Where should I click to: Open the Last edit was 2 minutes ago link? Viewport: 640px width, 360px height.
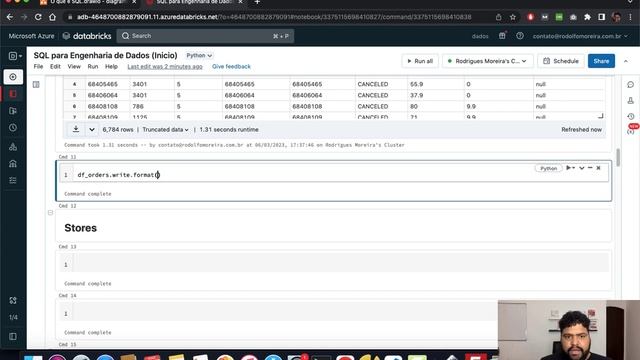pyautogui.click(x=165, y=67)
